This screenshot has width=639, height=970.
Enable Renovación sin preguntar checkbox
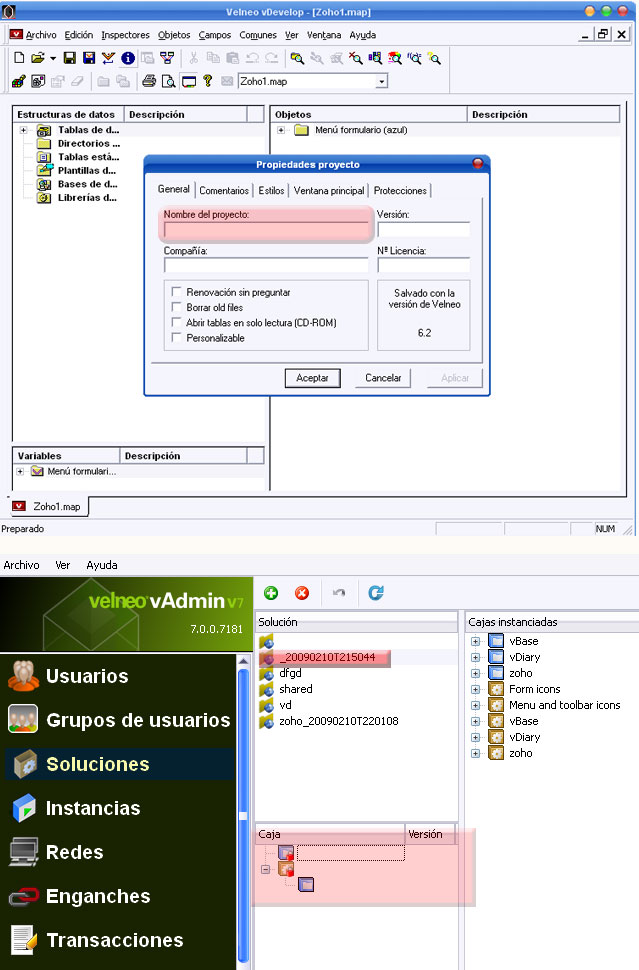click(x=176, y=291)
